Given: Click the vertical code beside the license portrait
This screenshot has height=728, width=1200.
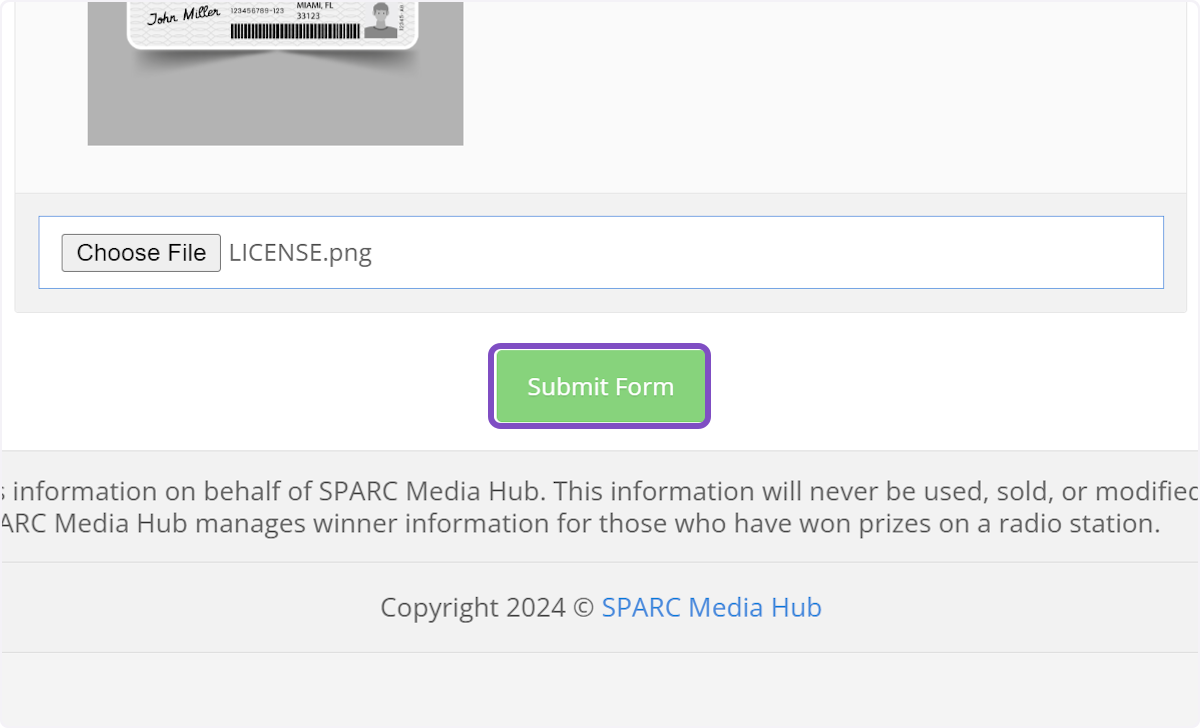Looking at the screenshot, I should pos(400,20).
